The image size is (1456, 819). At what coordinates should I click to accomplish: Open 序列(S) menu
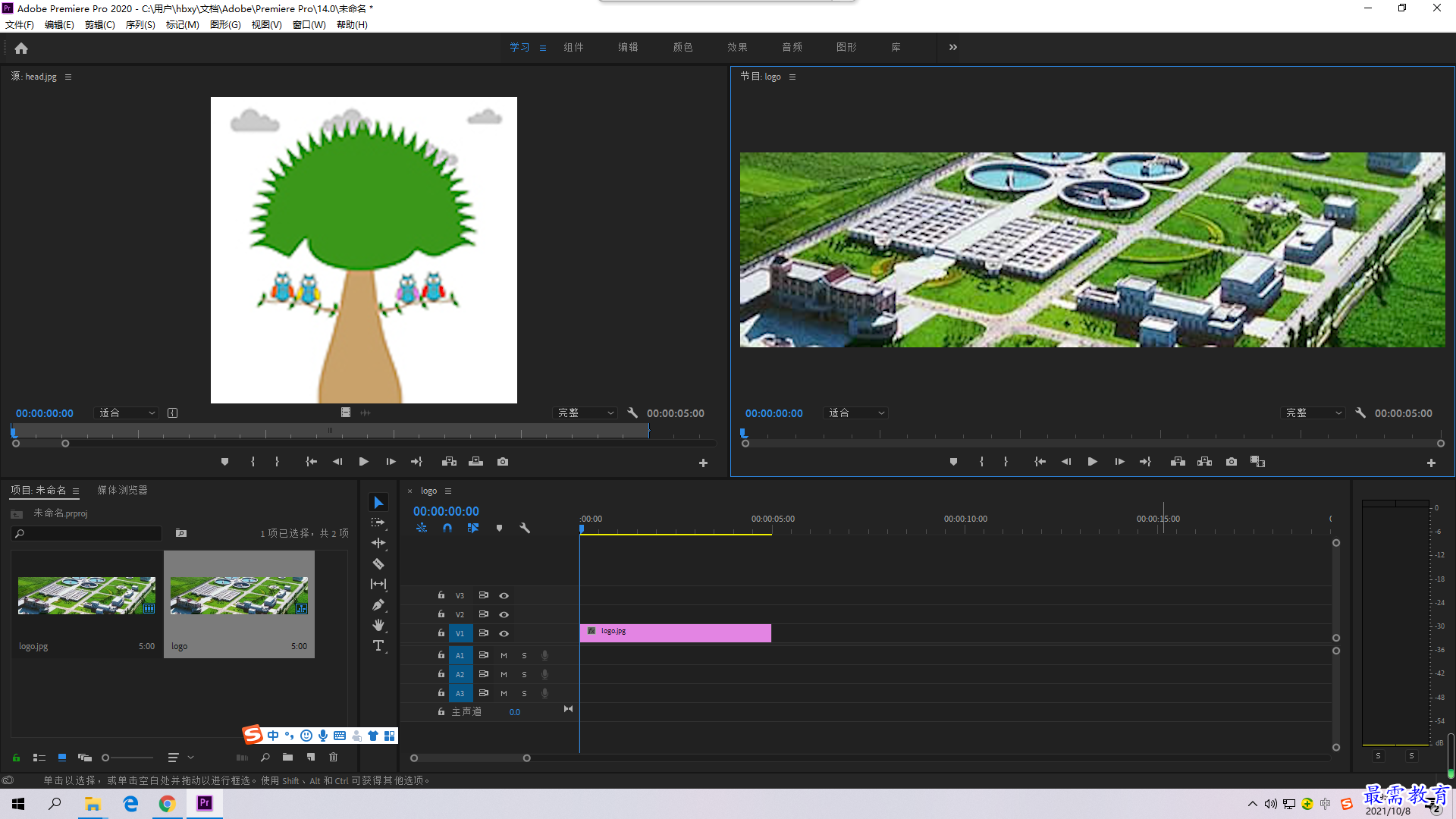tap(140, 25)
